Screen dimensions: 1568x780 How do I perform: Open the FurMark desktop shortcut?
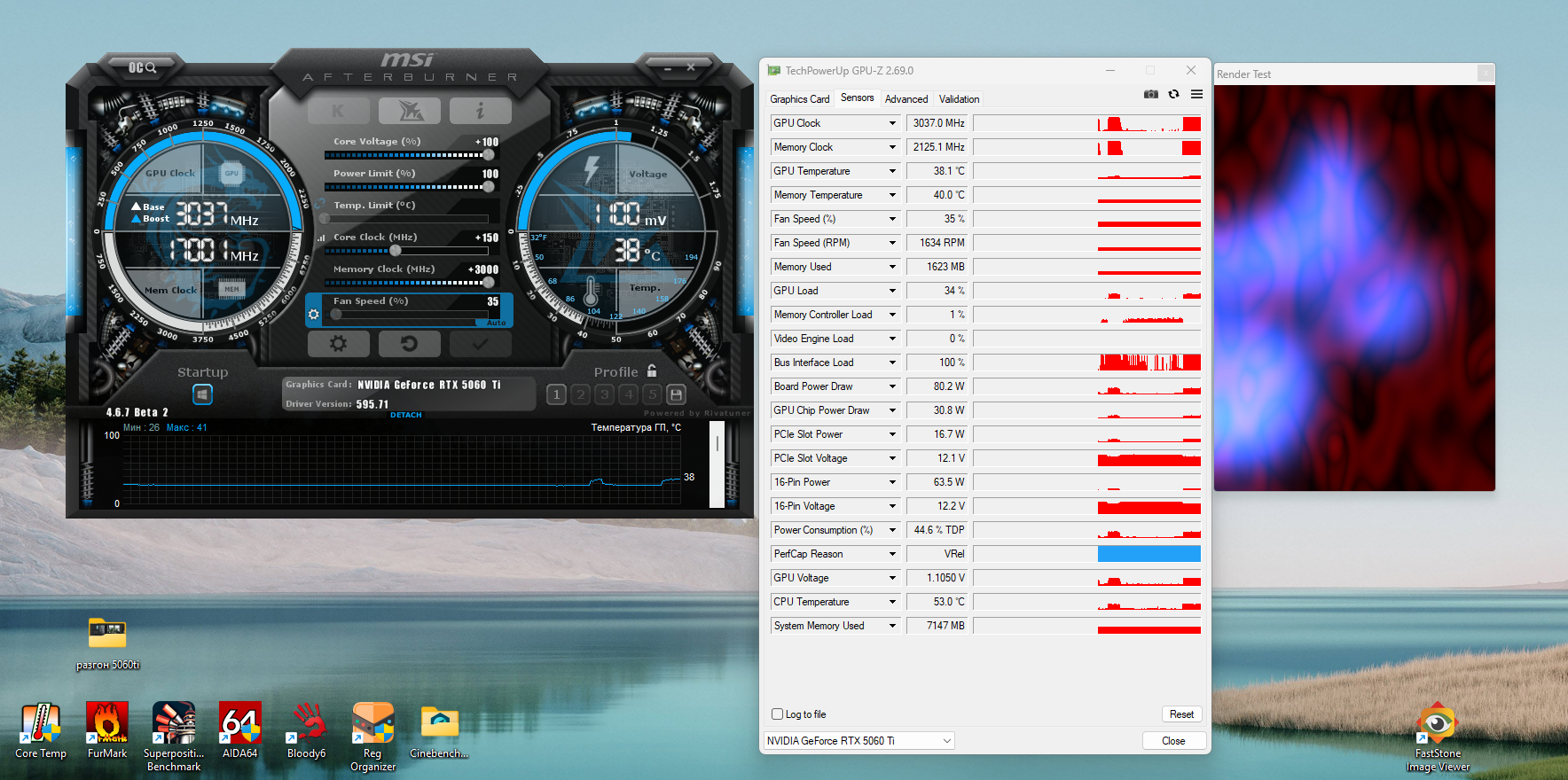tap(107, 731)
